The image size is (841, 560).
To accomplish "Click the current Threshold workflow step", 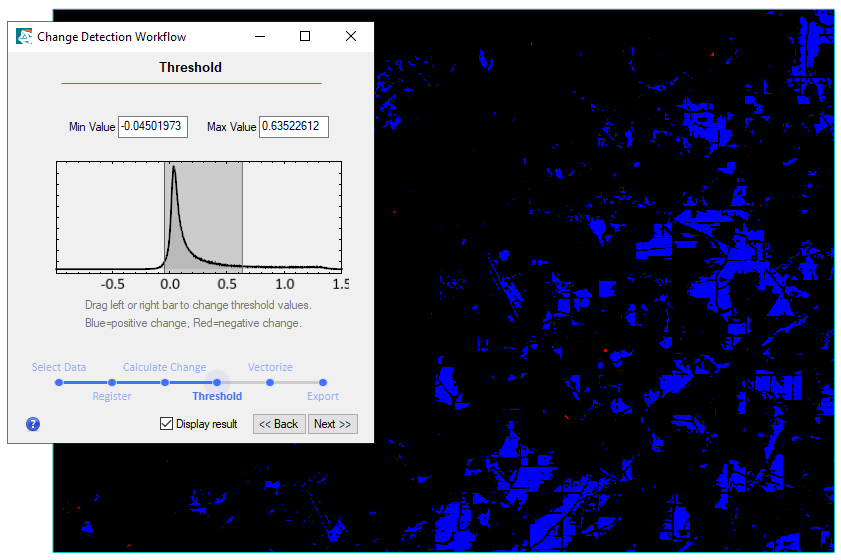I will point(217,382).
